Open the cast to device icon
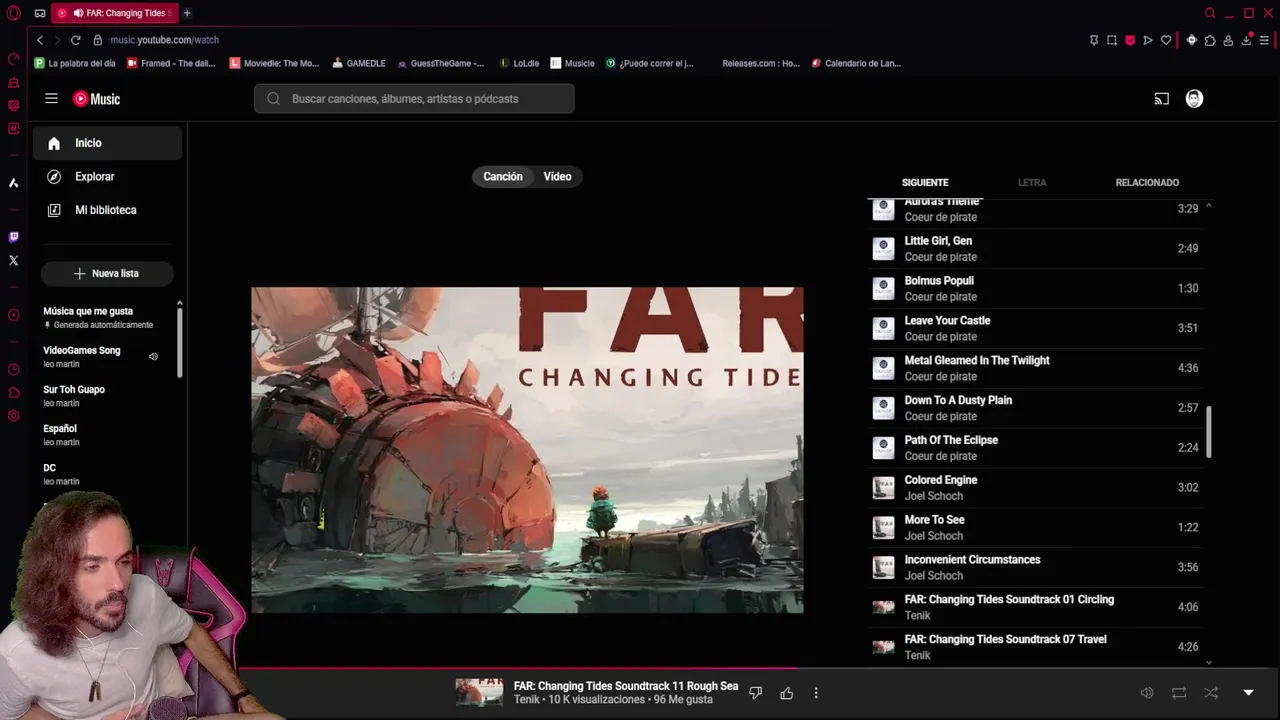 click(1161, 99)
